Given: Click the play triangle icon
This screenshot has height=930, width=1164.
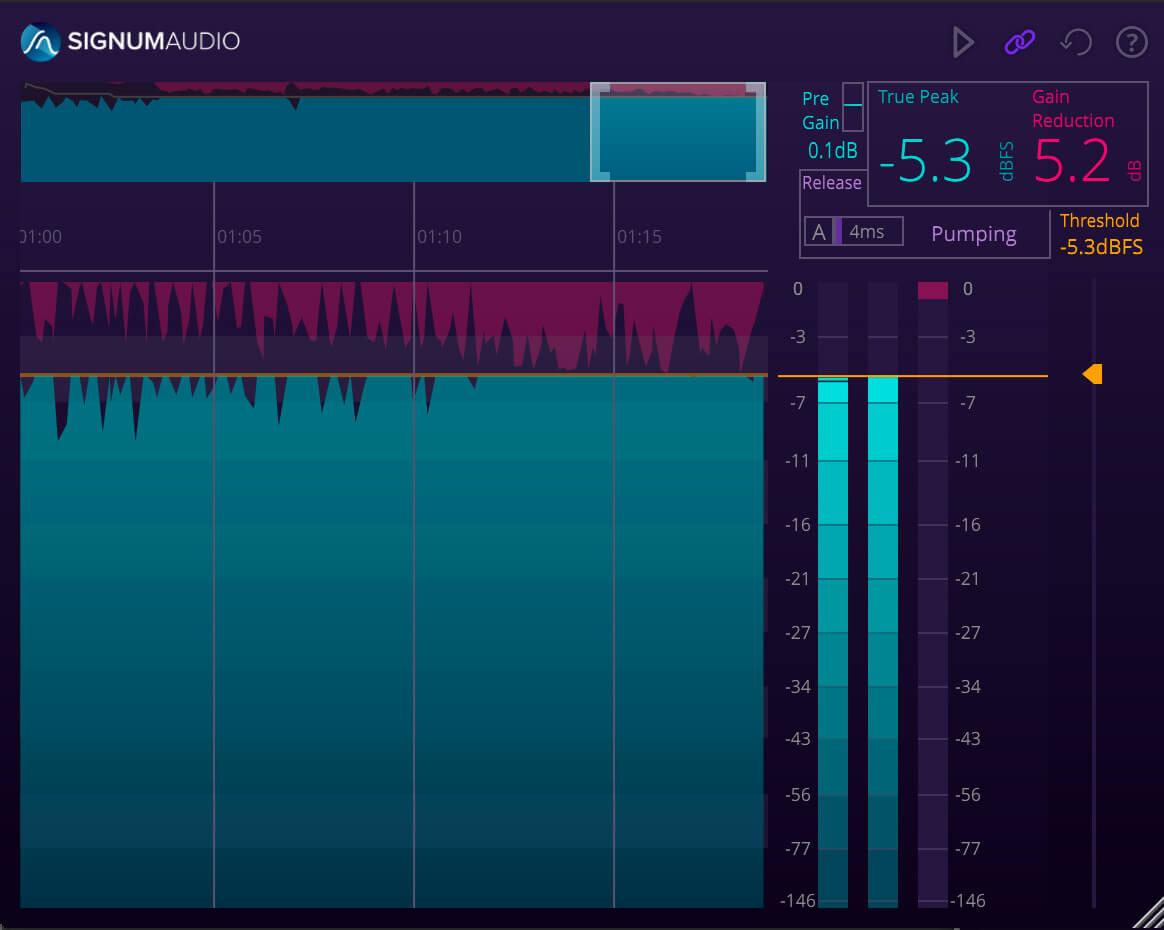Looking at the screenshot, I should 963,42.
